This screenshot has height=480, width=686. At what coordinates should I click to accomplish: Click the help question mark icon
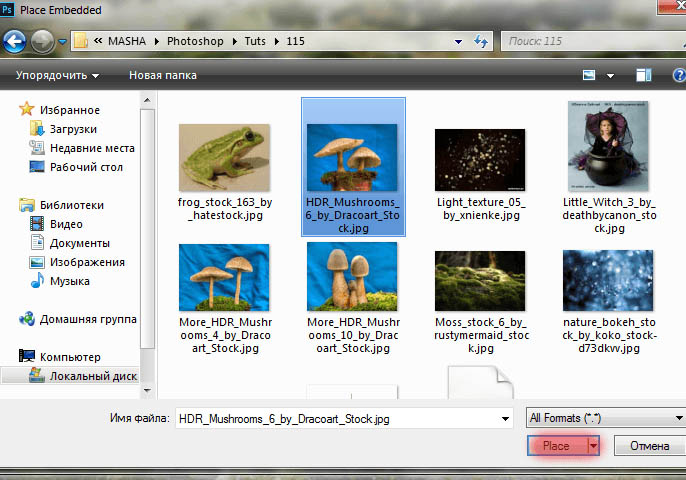pyautogui.click(x=679, y=75)
